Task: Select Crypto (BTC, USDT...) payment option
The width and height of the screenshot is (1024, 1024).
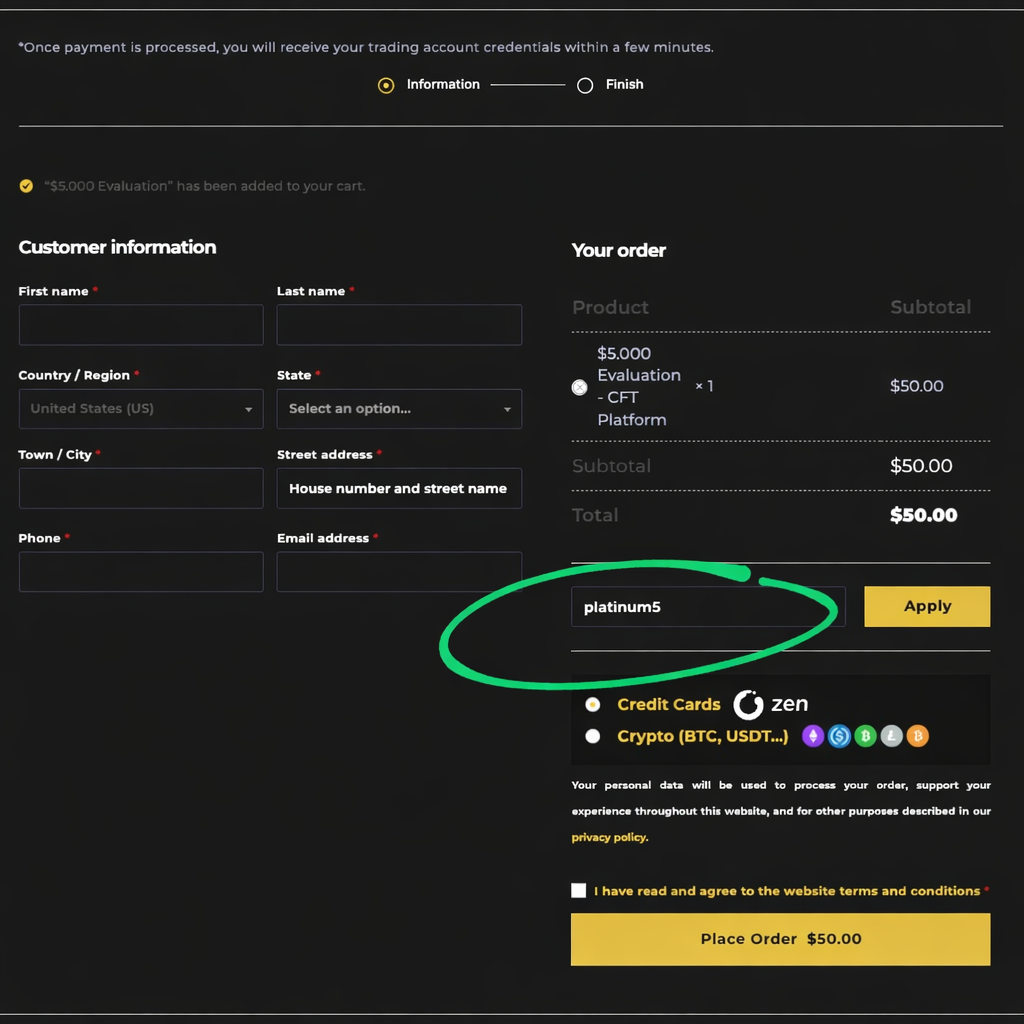Action: [593, 737]
